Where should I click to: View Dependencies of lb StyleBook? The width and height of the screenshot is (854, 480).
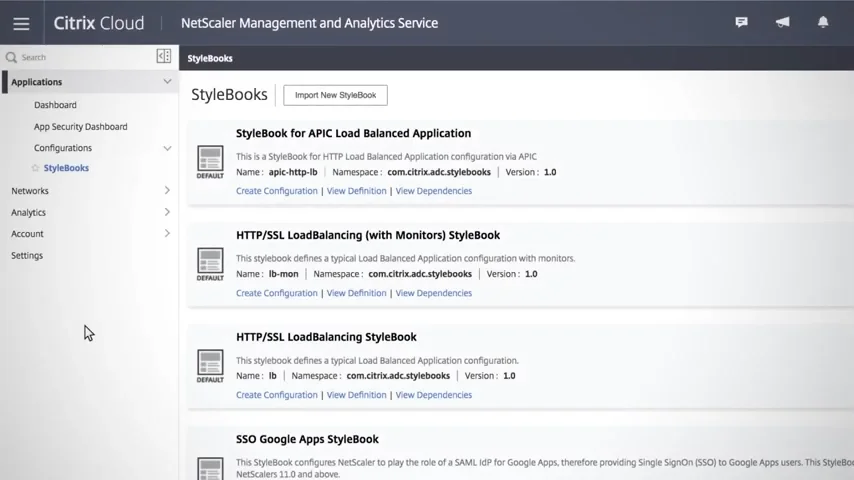tap(434, 394)
